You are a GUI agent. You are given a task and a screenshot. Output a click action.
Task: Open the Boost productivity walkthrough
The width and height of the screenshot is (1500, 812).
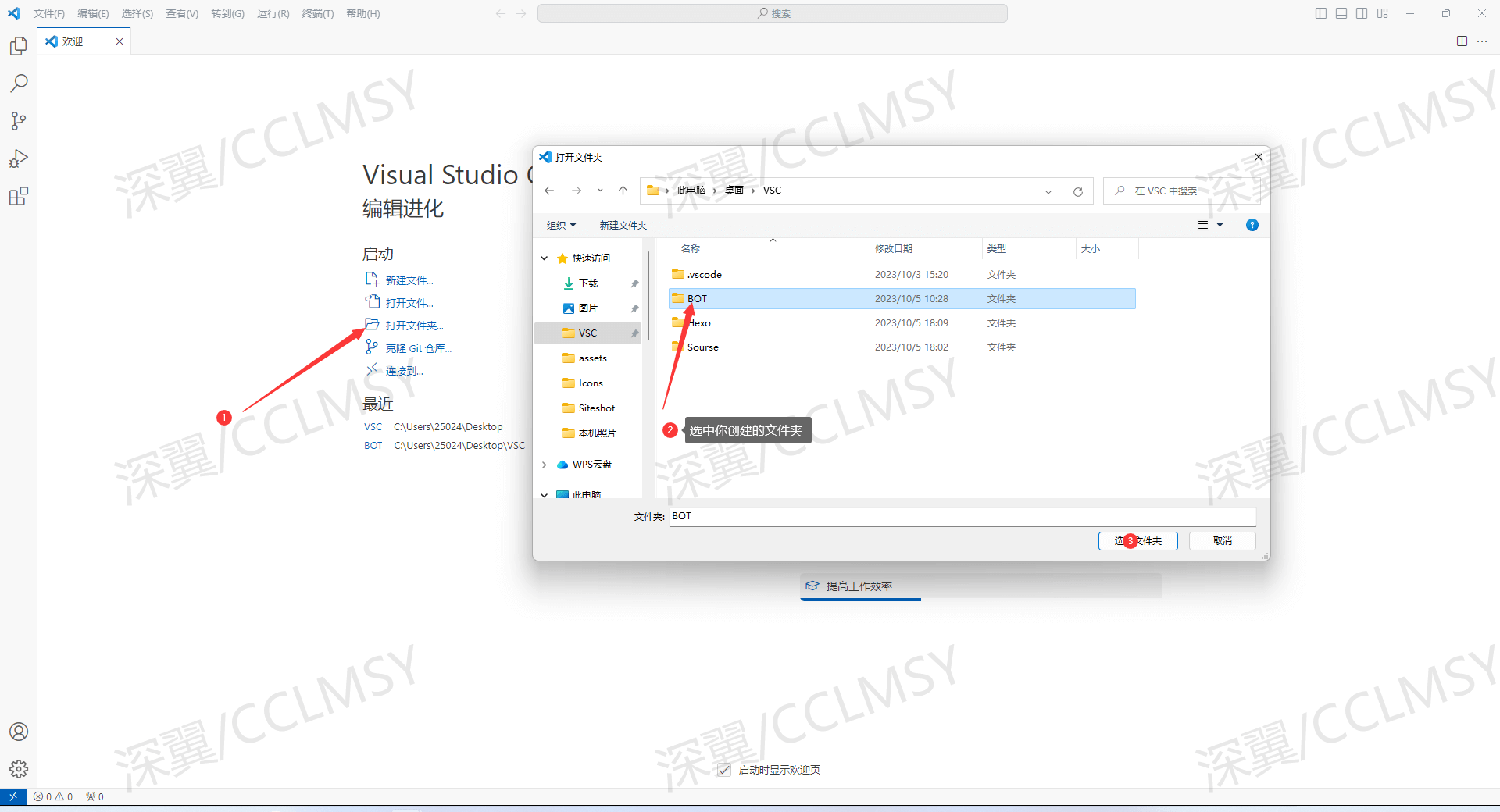pyautogui.click(x=981, y=586)
